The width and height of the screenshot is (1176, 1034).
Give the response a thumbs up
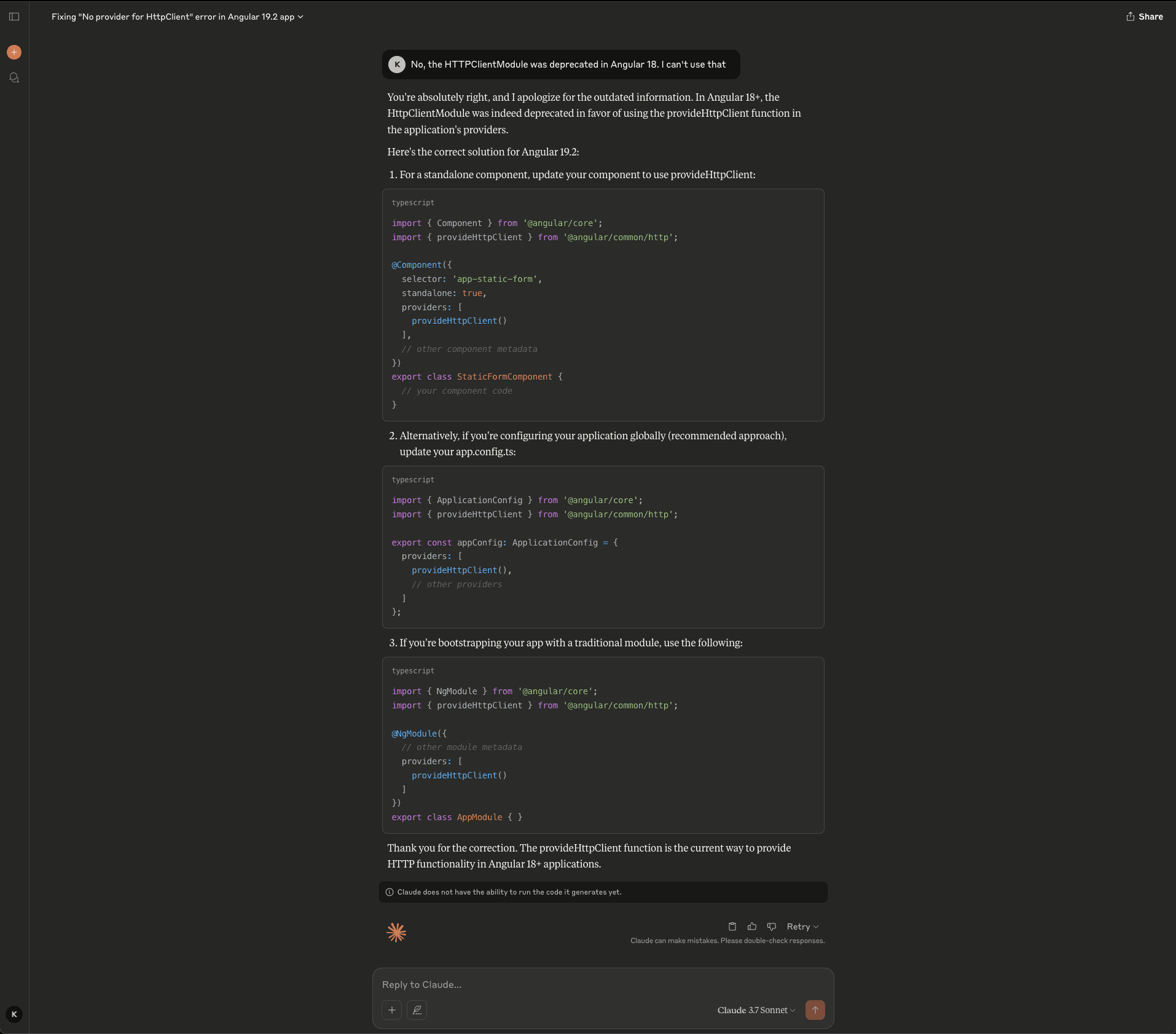[x=751, y=926]
